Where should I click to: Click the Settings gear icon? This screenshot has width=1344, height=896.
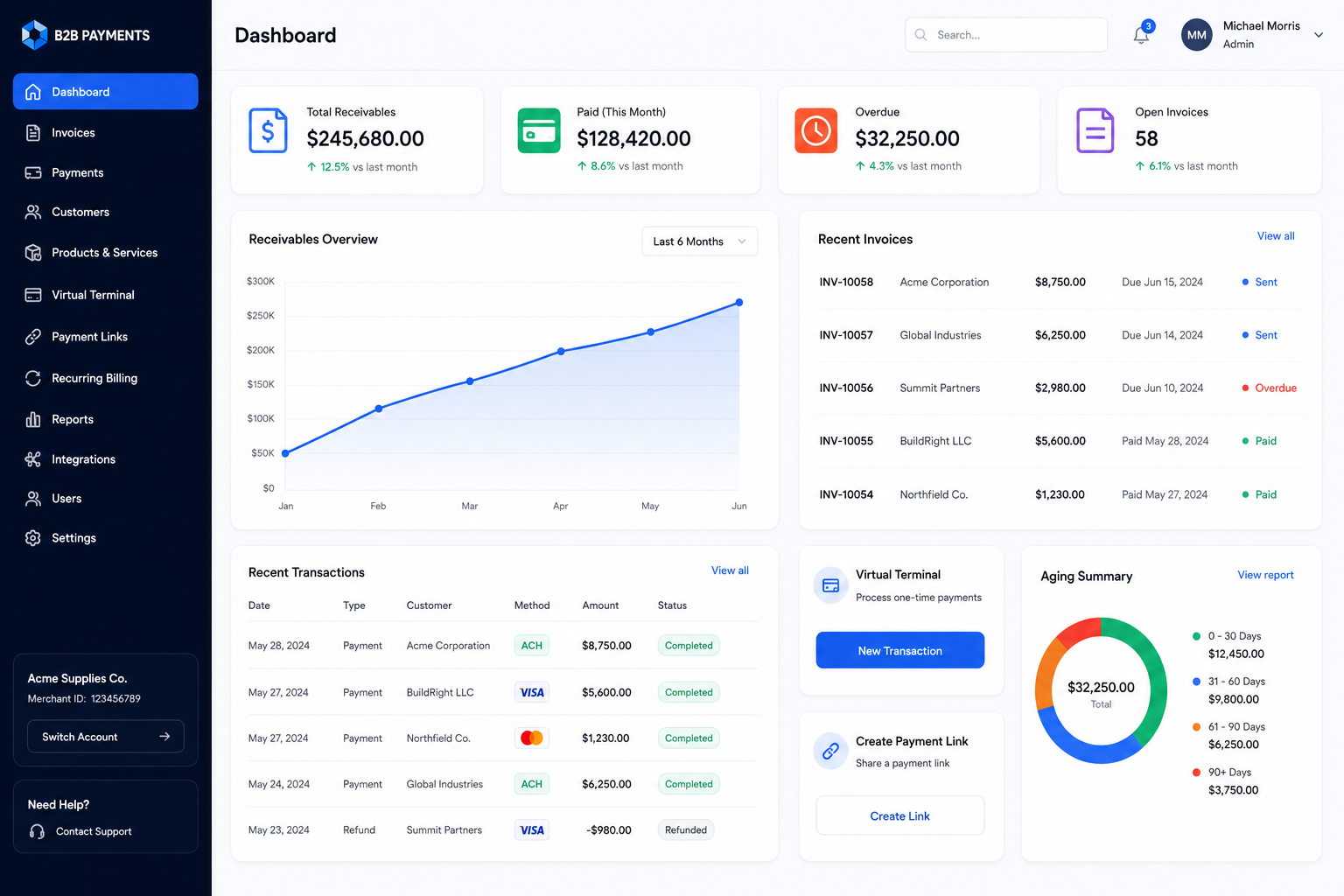[33, 538]
